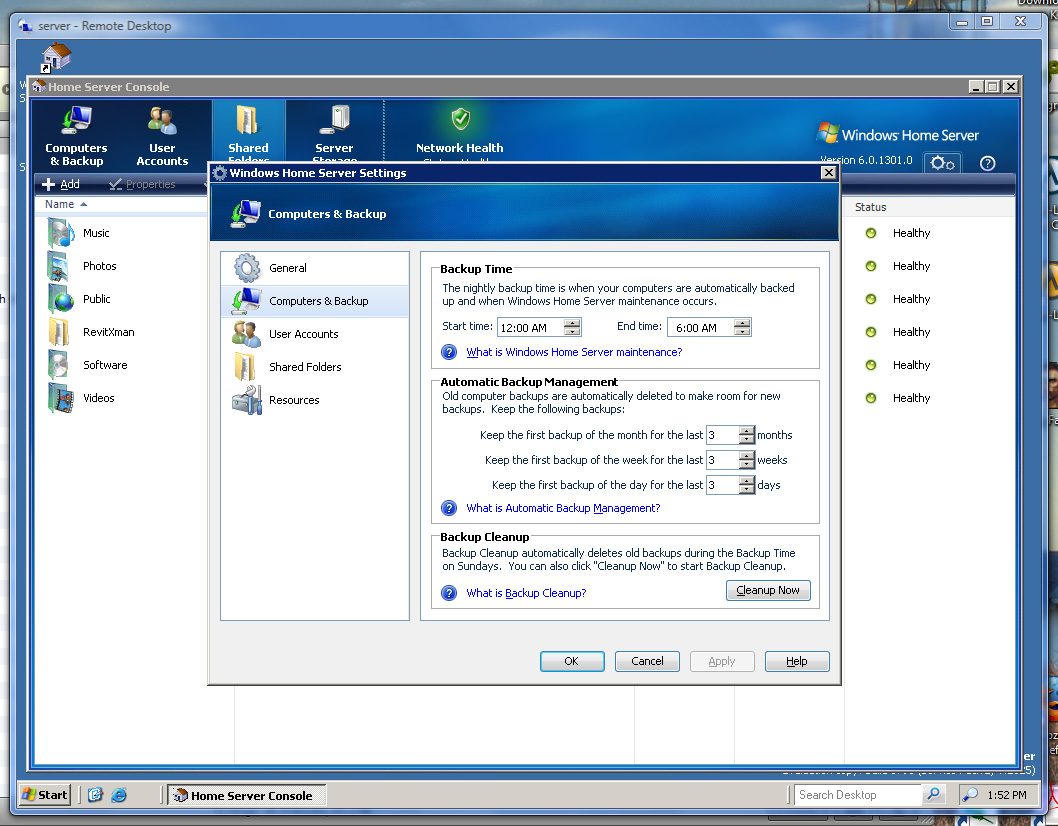1058x826 pixels.
Task: Click the console Help question mark icon
Action: [987, 163]
